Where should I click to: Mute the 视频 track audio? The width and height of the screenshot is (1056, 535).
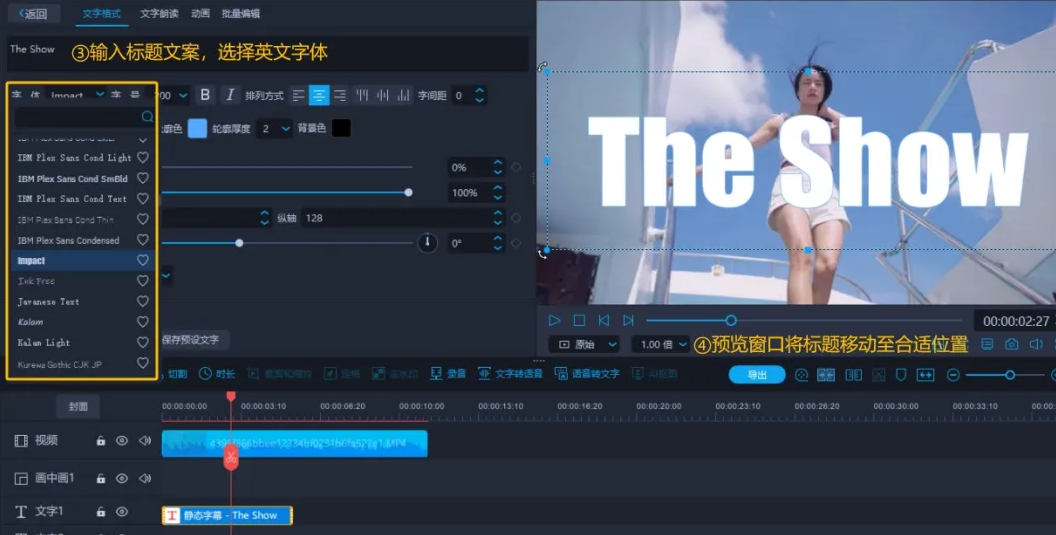(x=145, y=441)
